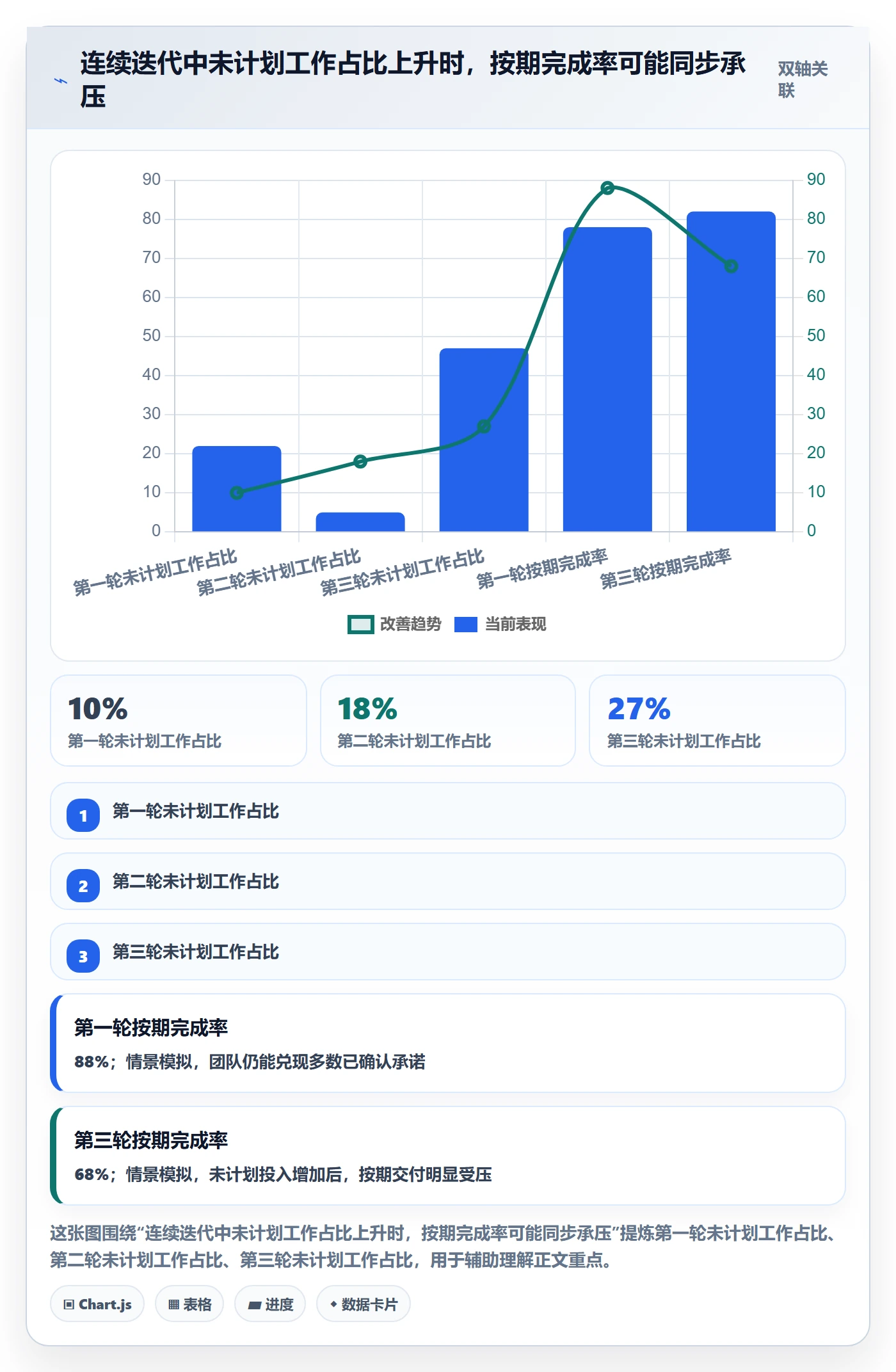The width and height of the screenshot is (896, 1372).
Task: Click the number 1 badge icon
Action: pos(83,815)
